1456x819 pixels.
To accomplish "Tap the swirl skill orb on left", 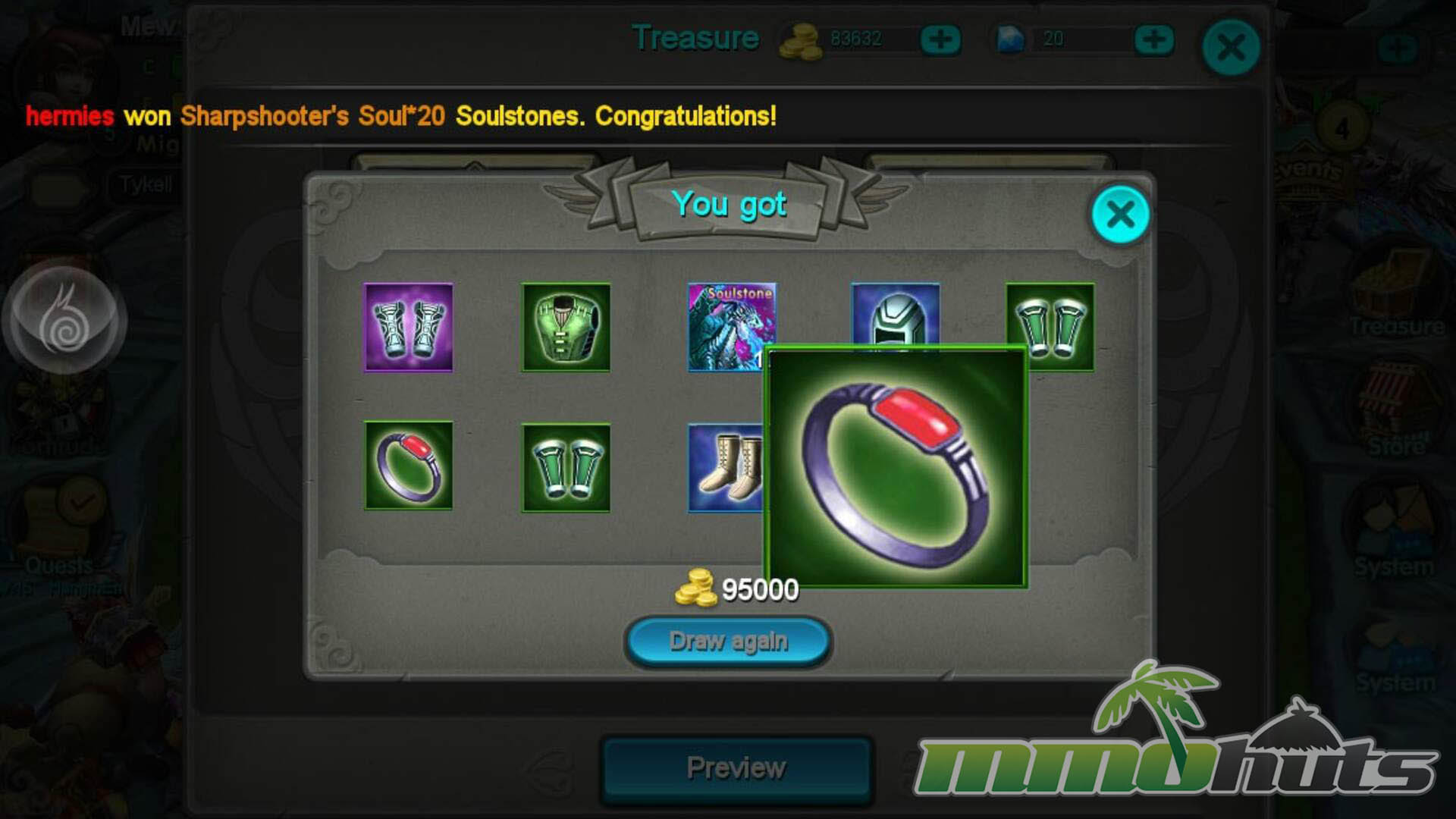I will (65, 319).
